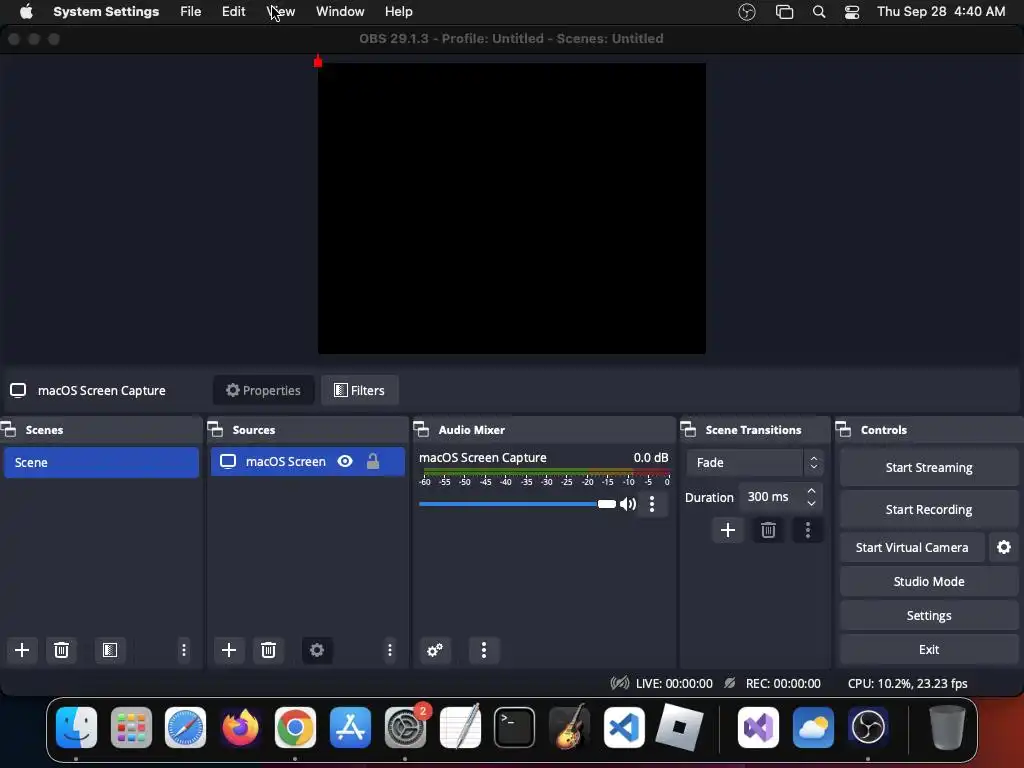Open Audio Mixer panel three-dot menu
This screenshot has height=768, width=1024.
click(484, 650)
